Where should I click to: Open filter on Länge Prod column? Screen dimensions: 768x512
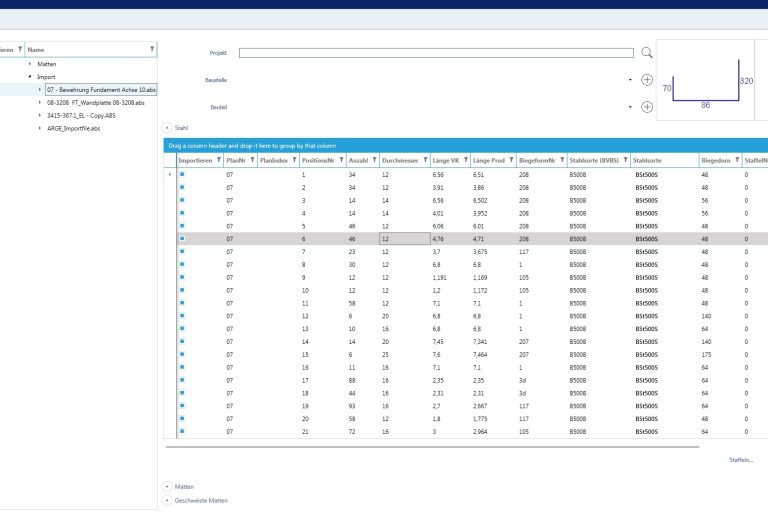[x=510, y=160]
